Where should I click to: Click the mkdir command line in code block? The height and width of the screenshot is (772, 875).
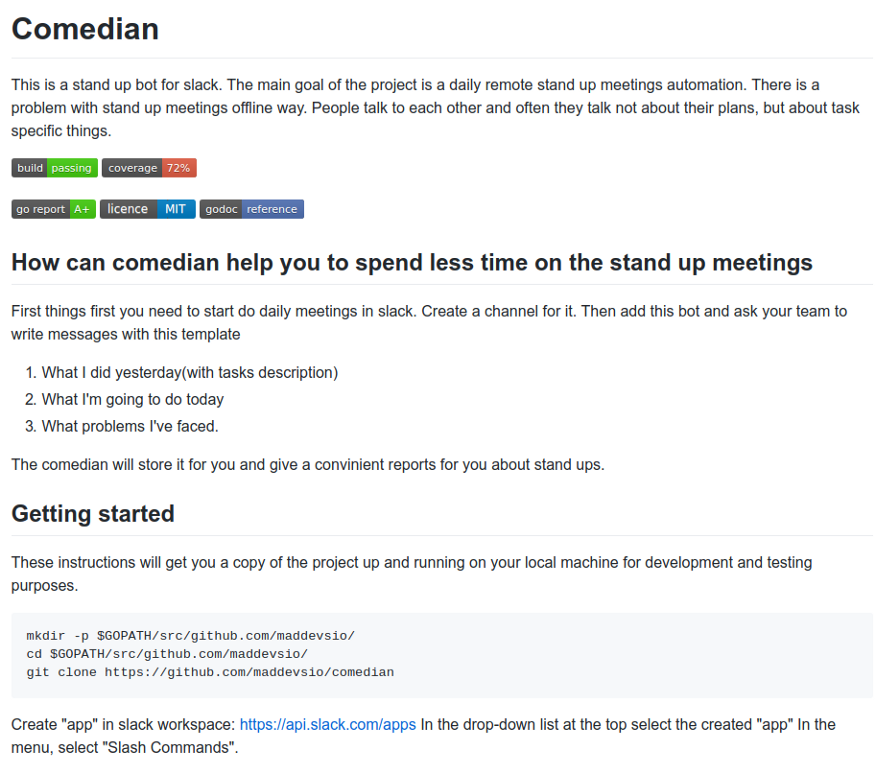click(x=190, y=636)
